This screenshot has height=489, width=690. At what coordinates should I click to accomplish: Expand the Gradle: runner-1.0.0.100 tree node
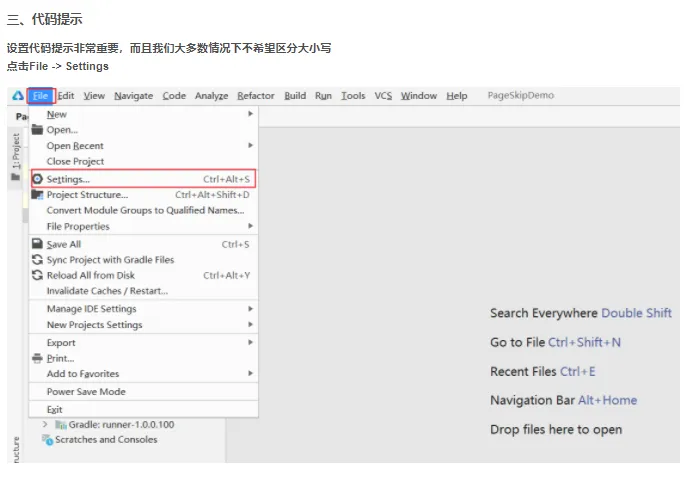pos(45,424)
